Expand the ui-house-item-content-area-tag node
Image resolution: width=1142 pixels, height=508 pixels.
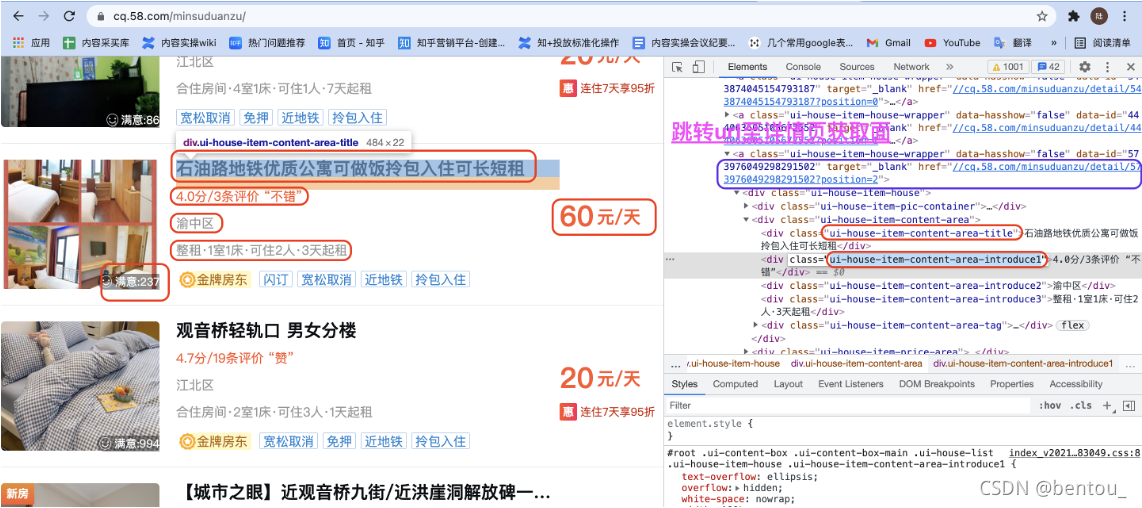[x=756, y=325]
